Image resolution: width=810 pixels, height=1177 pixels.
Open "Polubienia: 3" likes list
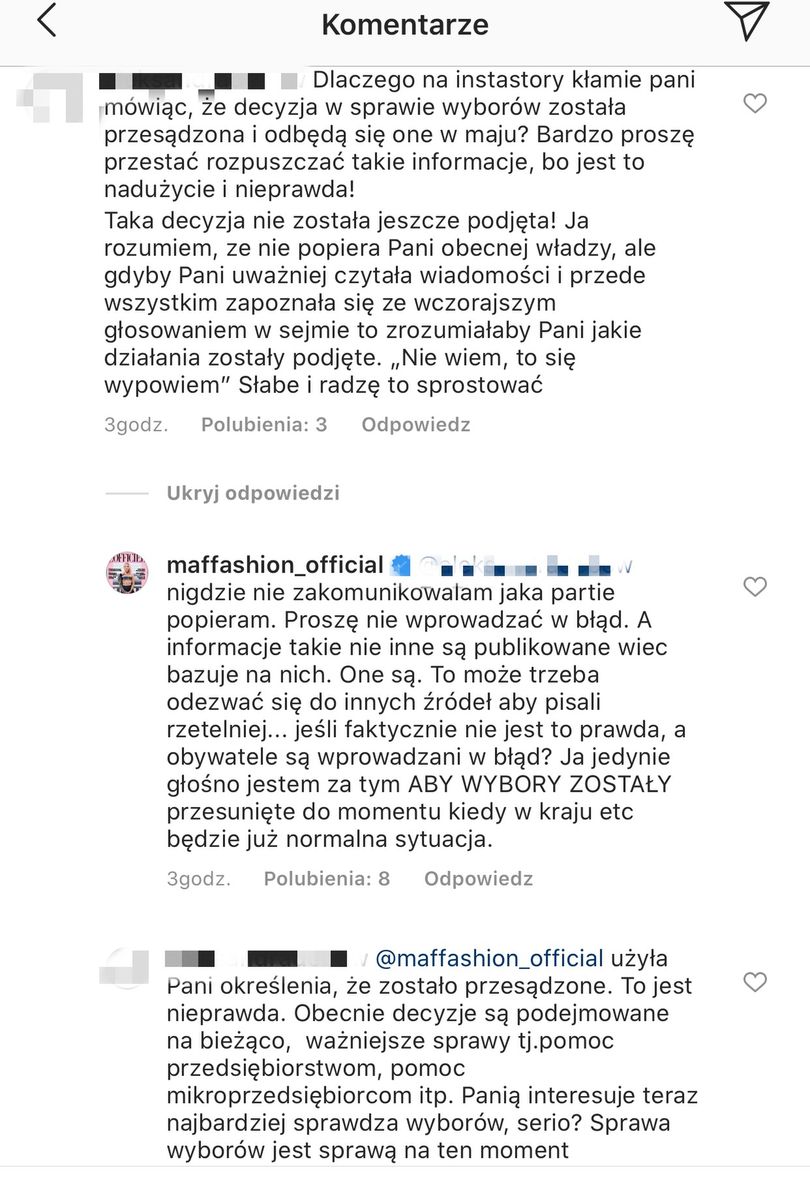coord(264,425)
